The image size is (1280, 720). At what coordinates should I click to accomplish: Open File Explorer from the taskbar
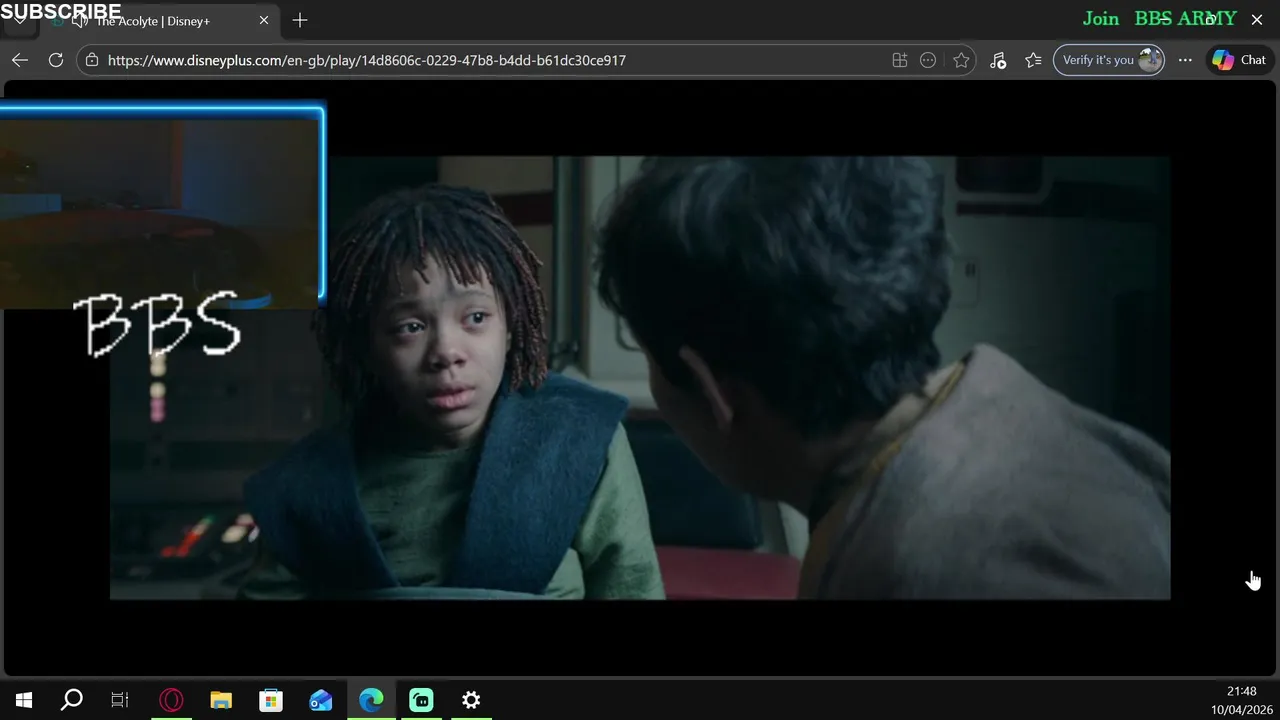221,701
